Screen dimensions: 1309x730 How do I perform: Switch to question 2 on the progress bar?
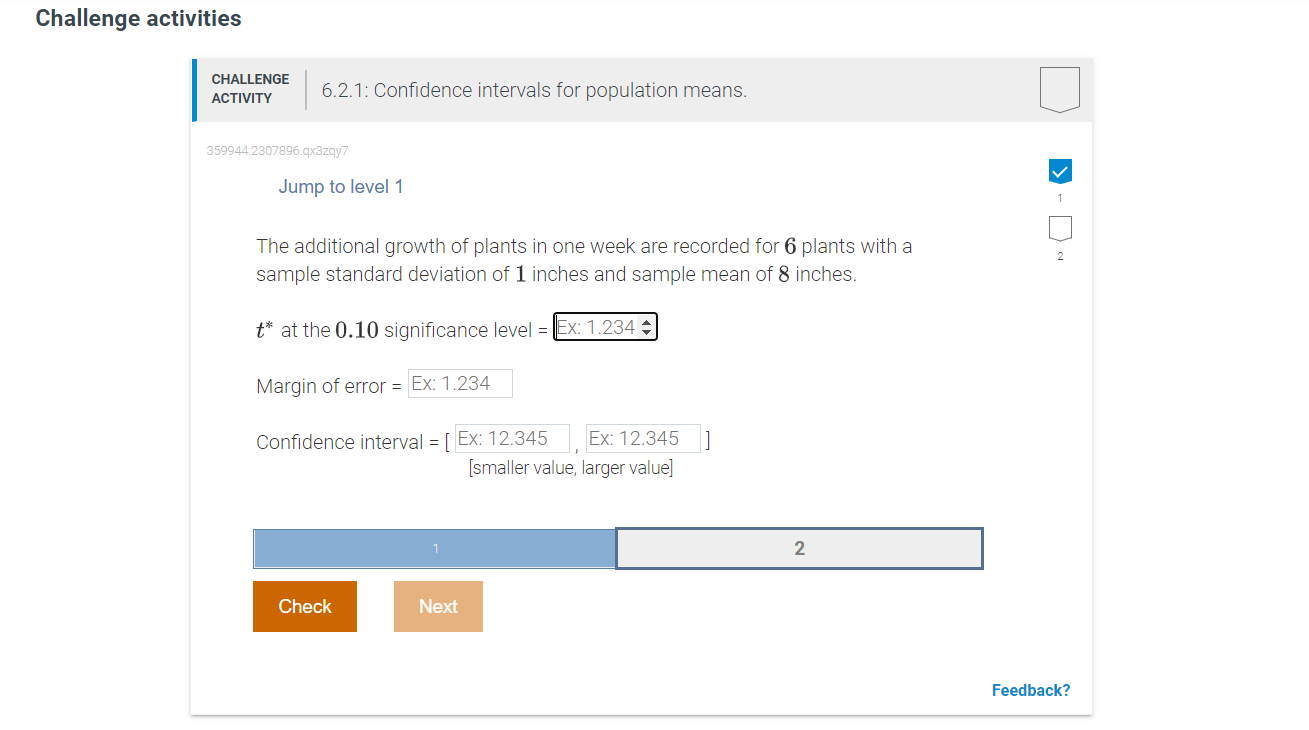pos(799,548)
